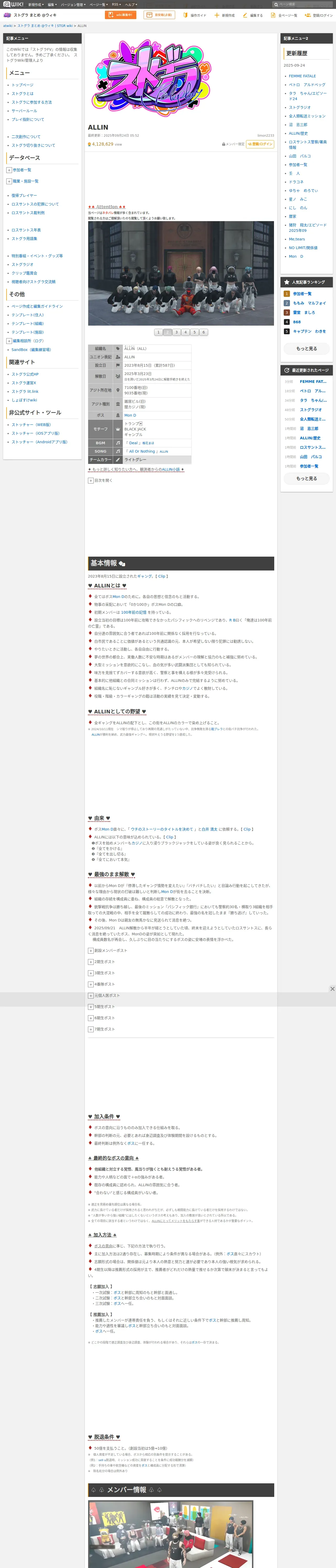Screen dimensions: 336x1568
Task: Click もっと見る under recently updated pages
Action: point(307,479)
